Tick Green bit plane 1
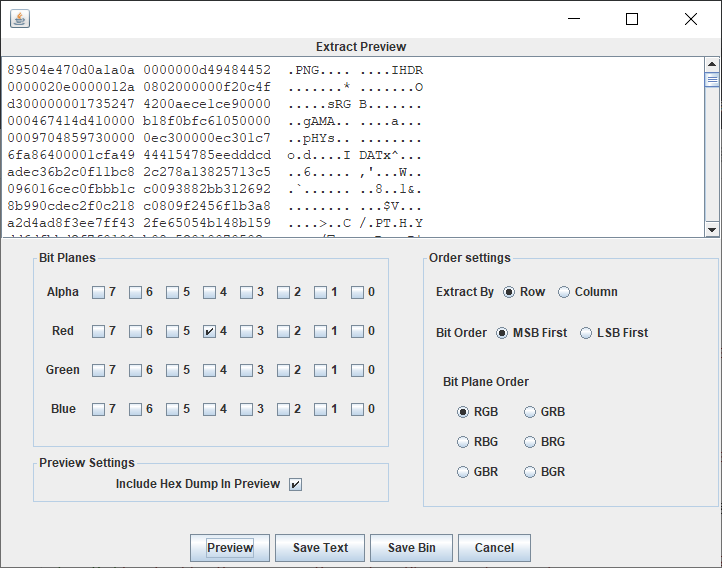 coord(320,371)
